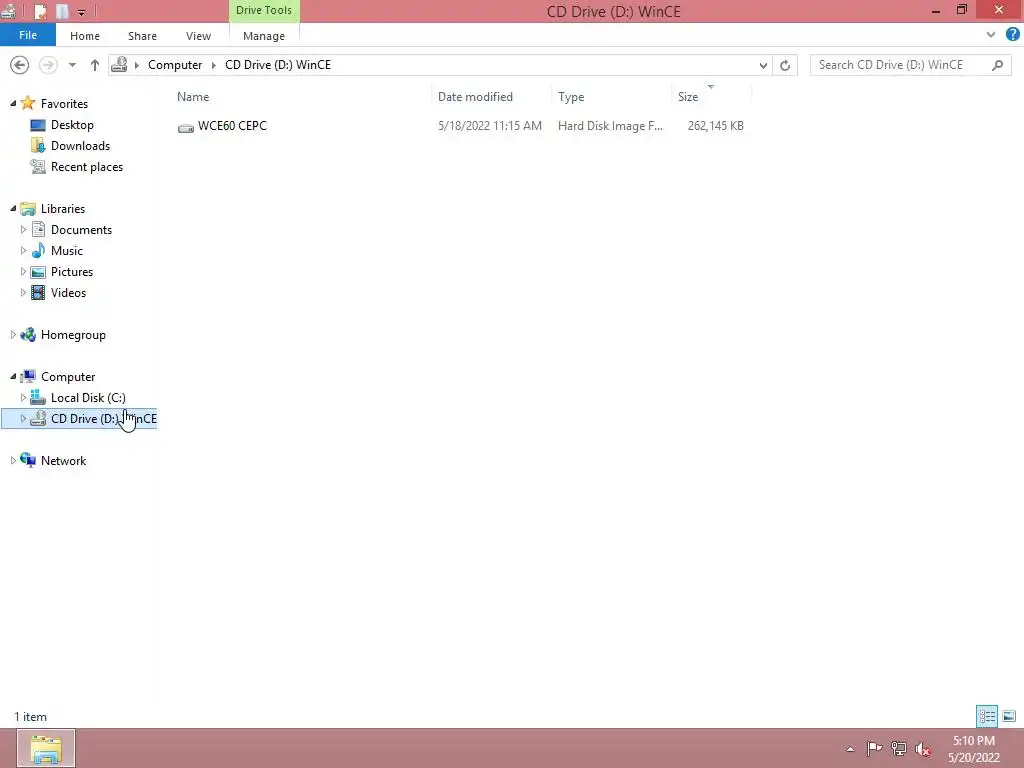
Task: Click the drive icon in address bar
Action: 119,64
